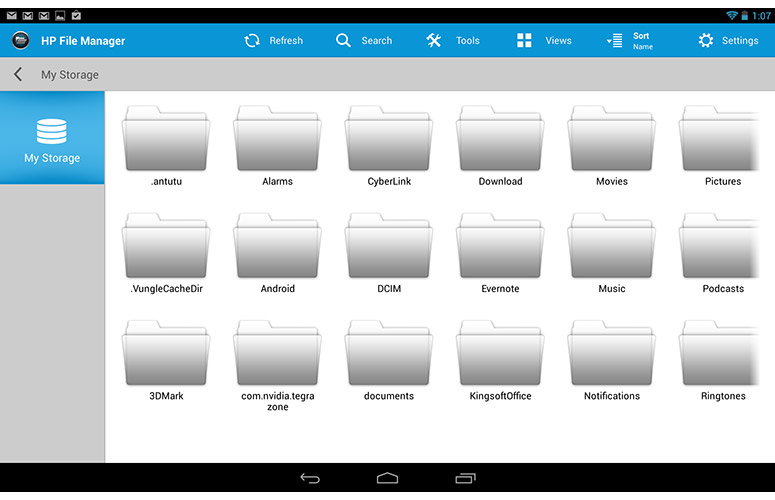The image size is (775, 500).
Task: Open the Tools wrench icon
Action: coord(433,41)
